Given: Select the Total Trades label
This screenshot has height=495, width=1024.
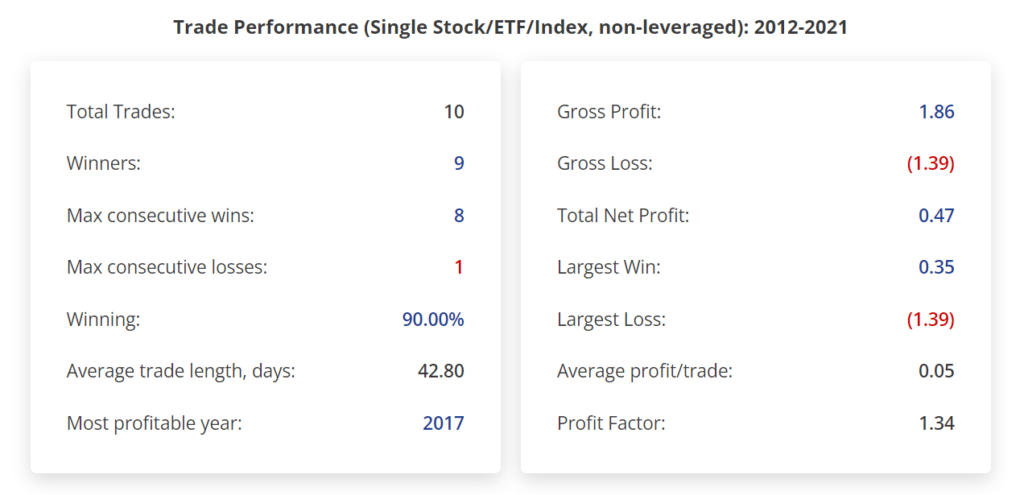Looking at the screenshot, I should (120, 112).
